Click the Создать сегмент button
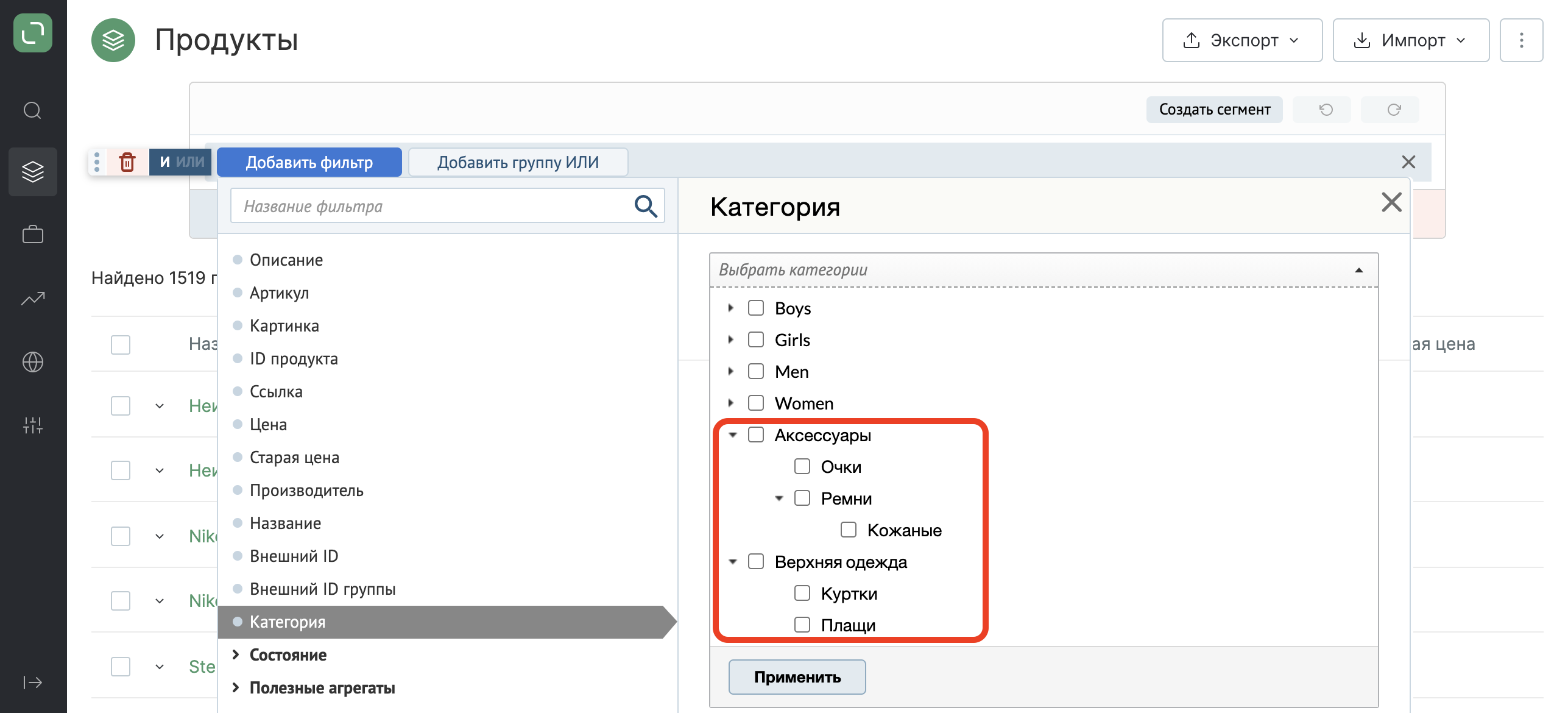The height and width of the screenshot is (713, 1568). [1214, 110]
